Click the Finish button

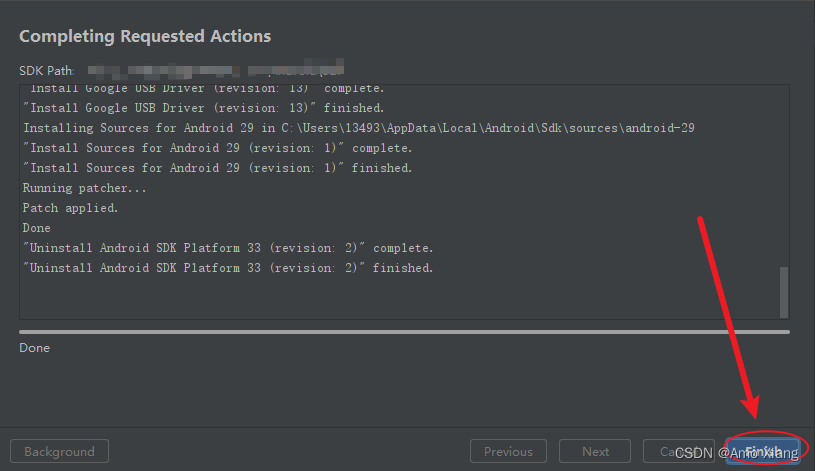[762, 451]
